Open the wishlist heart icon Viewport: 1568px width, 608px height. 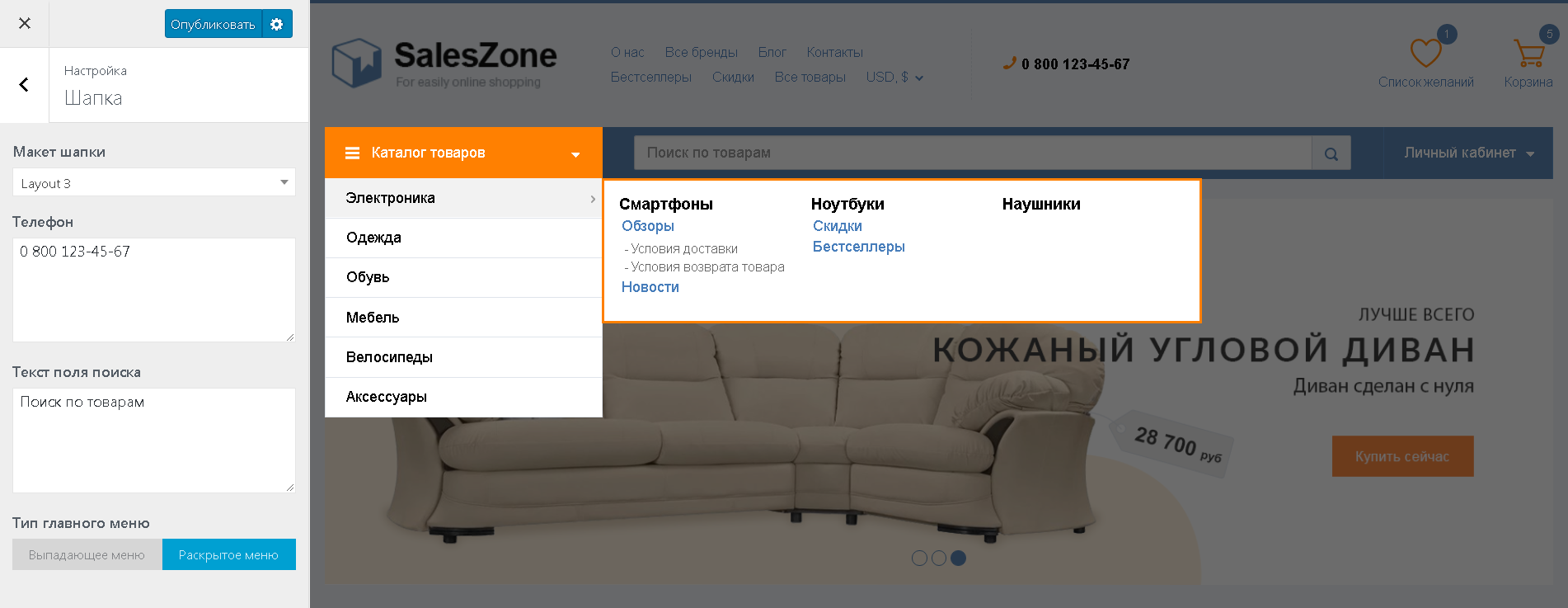[1425, 53]
